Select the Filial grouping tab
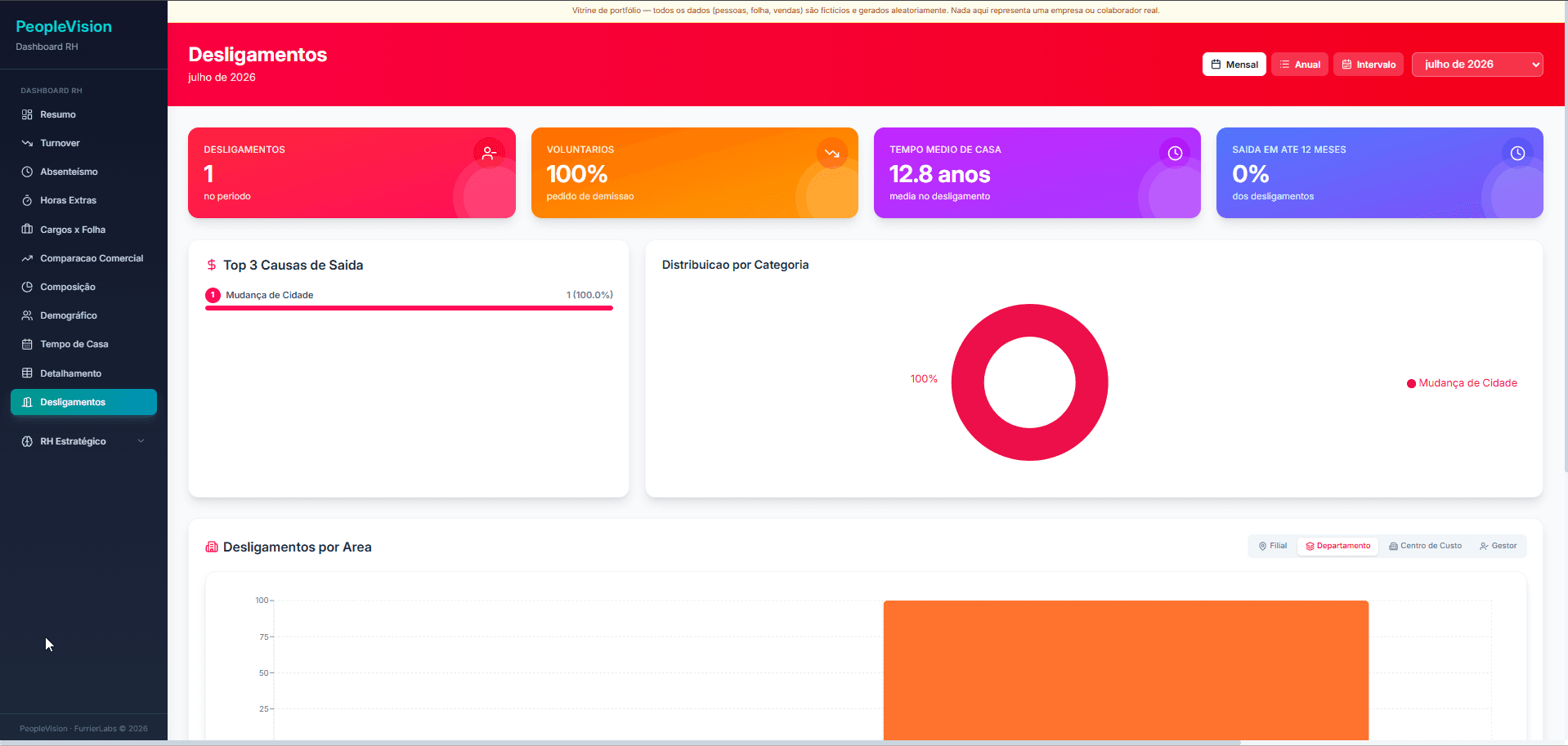 click(x=1273, y=546)
